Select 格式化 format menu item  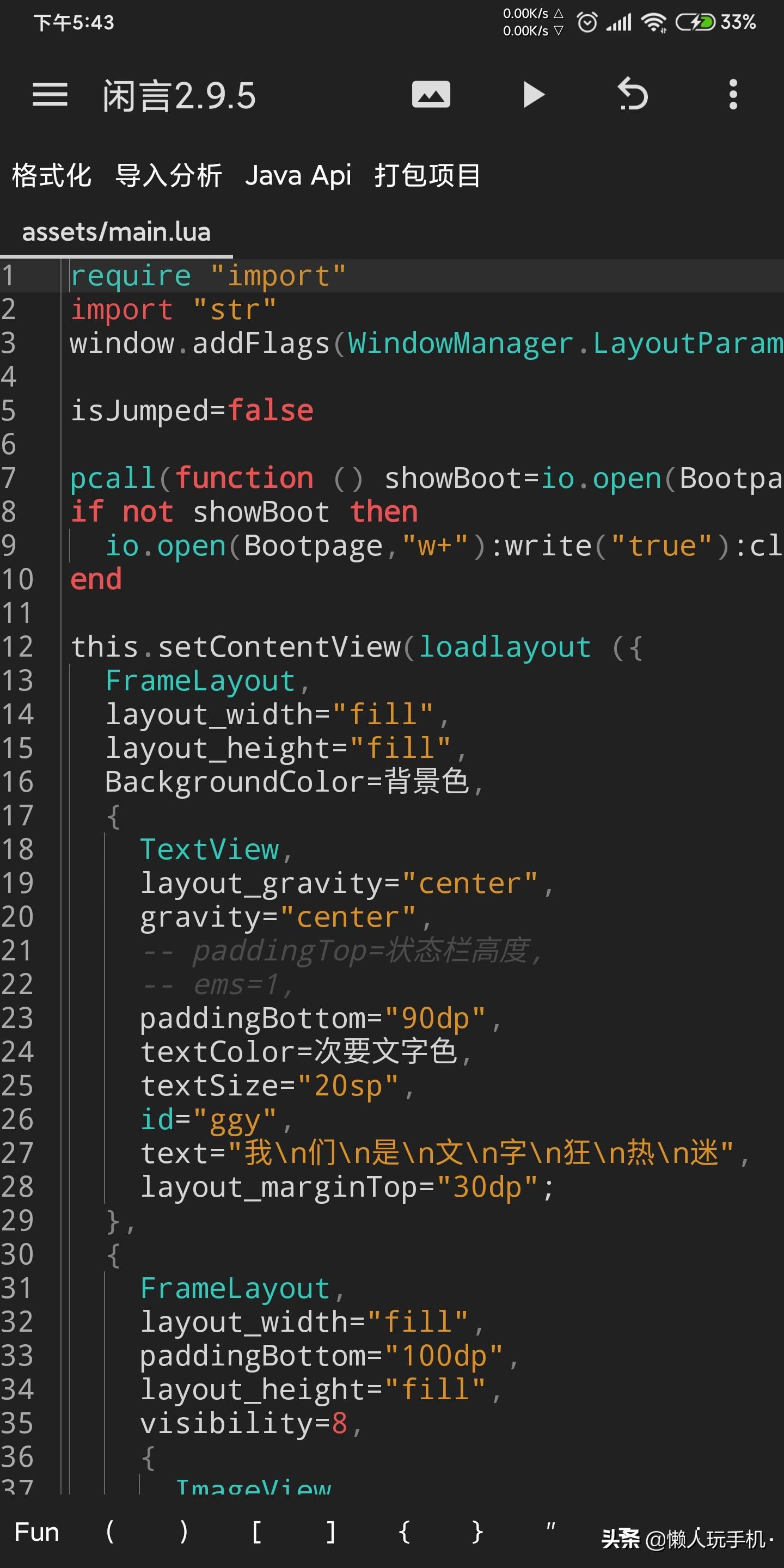52,176
